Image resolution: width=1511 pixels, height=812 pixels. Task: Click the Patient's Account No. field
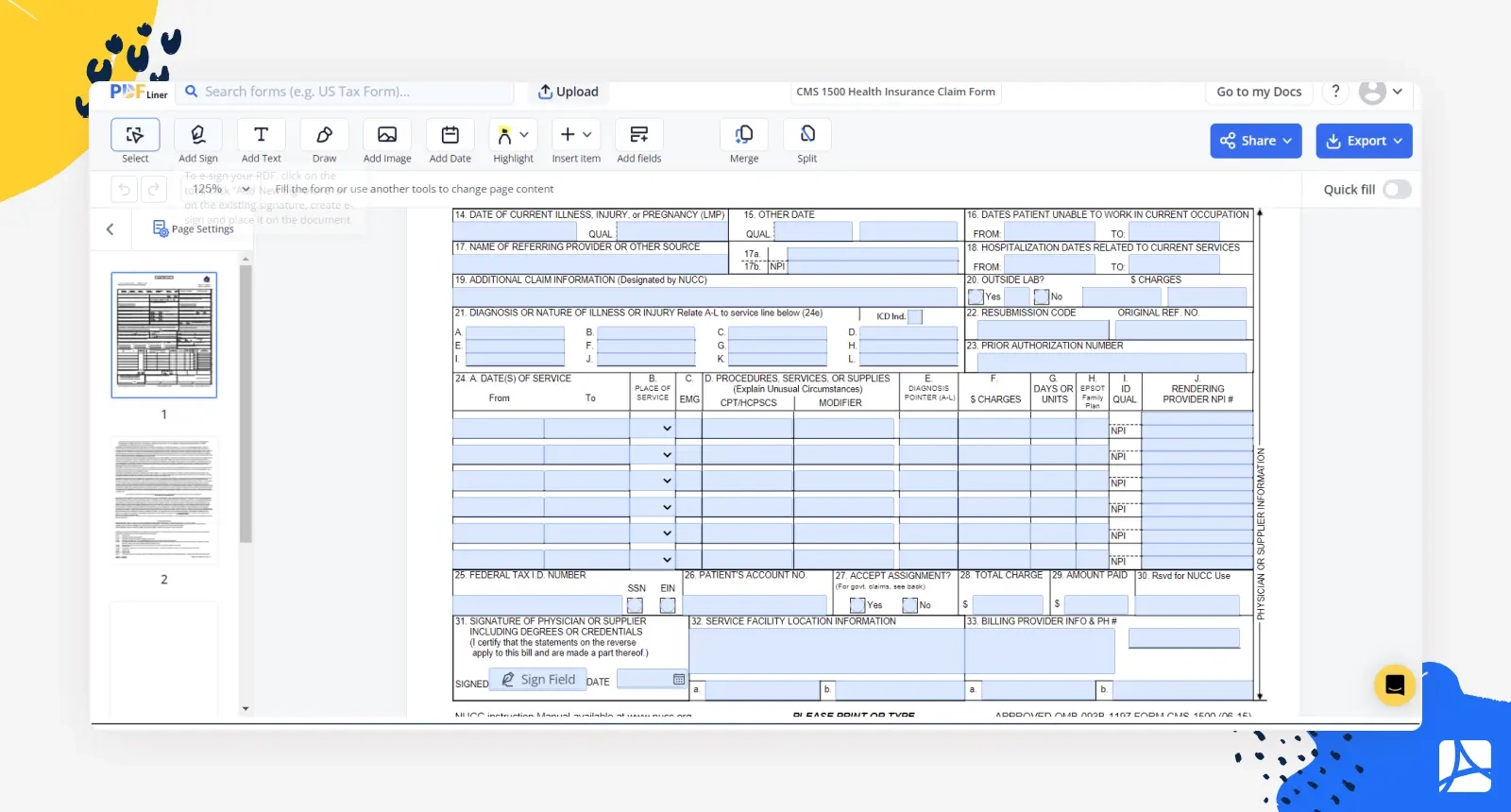pos(755,604)
